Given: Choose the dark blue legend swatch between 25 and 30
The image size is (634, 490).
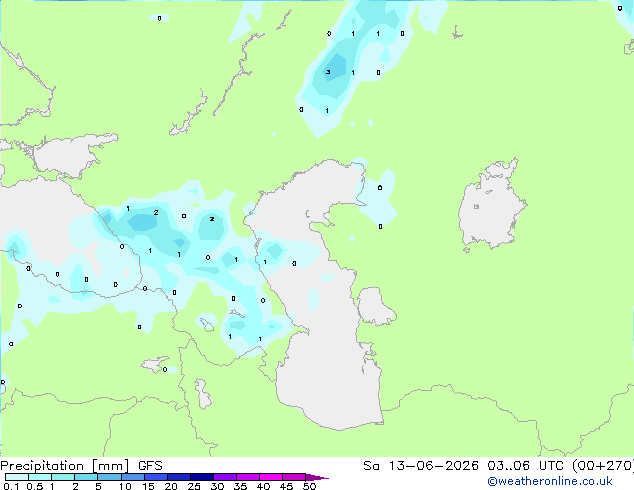Looking at the screenshot, I should pyautogui.click(x=201, y=477).
